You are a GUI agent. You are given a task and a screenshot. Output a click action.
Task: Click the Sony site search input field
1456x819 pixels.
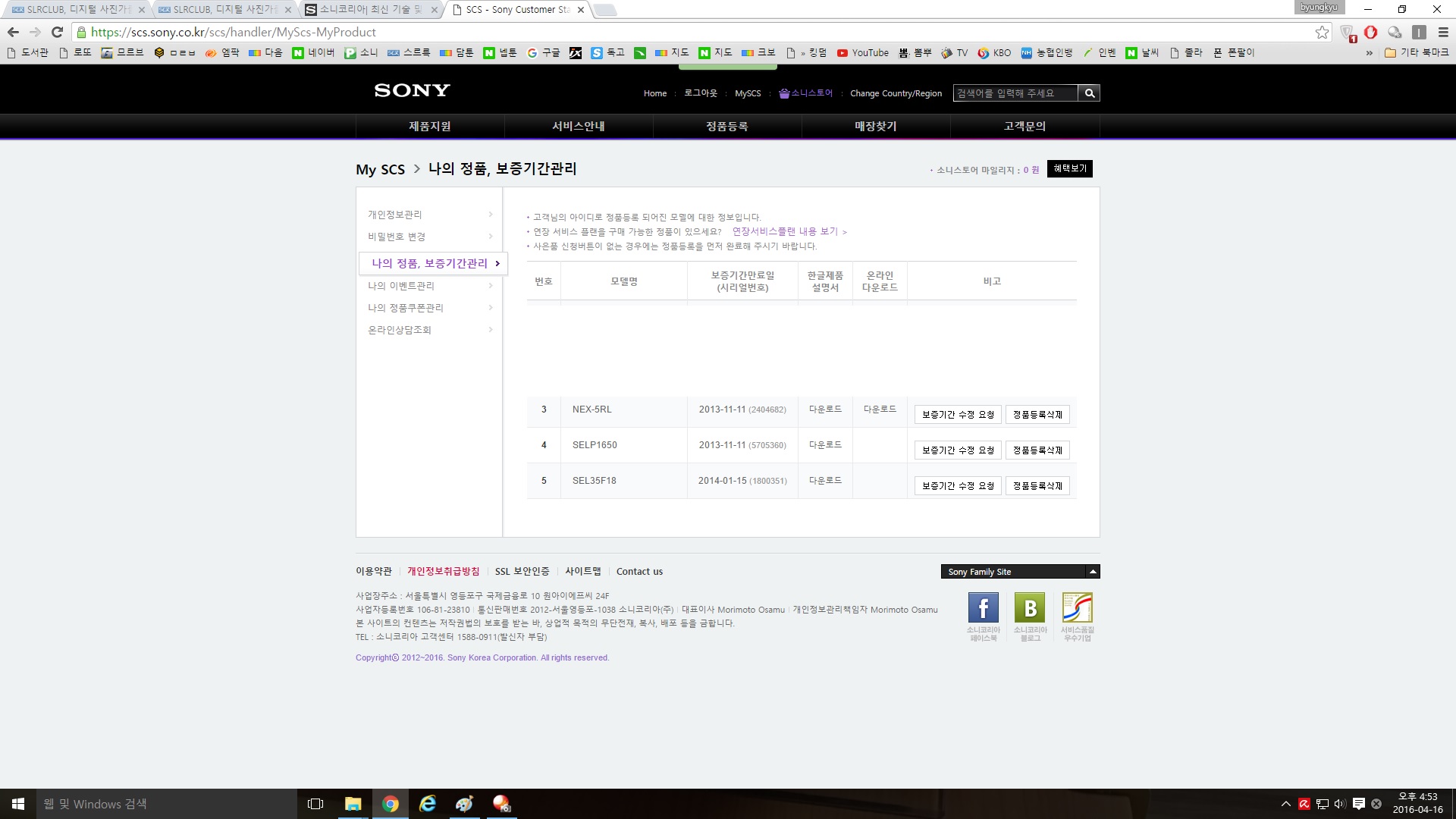(x=1015, y=93)
